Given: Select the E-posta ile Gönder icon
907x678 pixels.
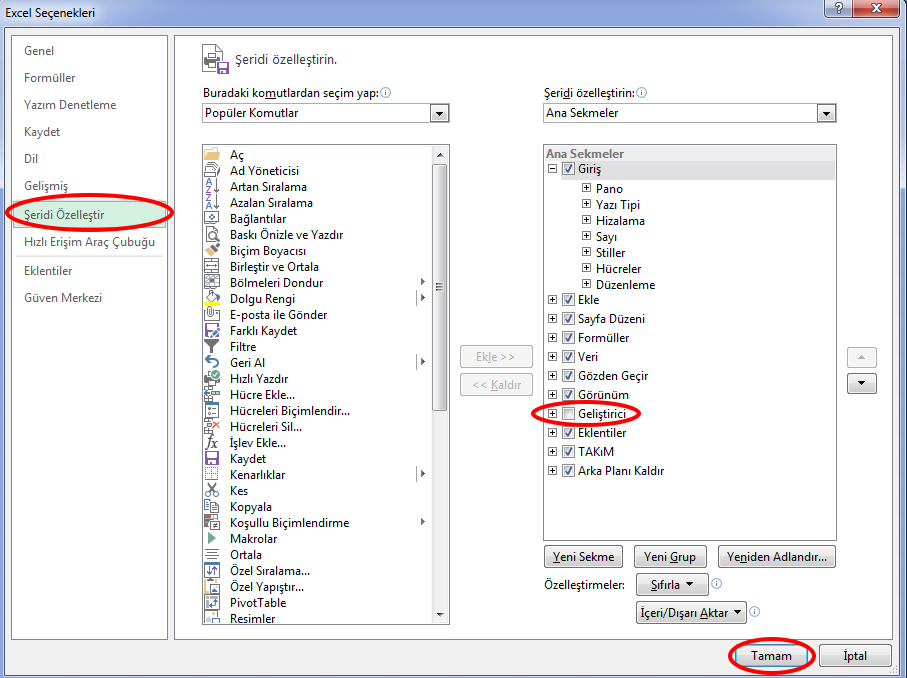Looking at the screenshot, I should click(x=212, y=314).
